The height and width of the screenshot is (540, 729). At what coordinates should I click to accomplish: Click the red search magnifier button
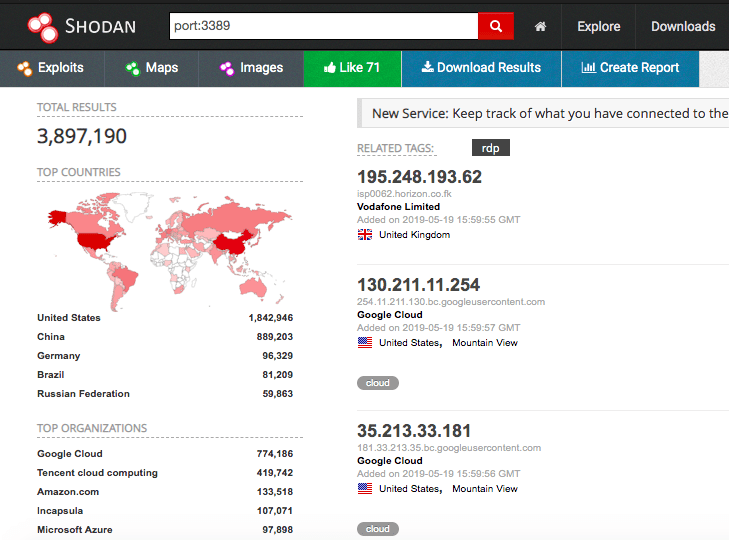point(496,26)
